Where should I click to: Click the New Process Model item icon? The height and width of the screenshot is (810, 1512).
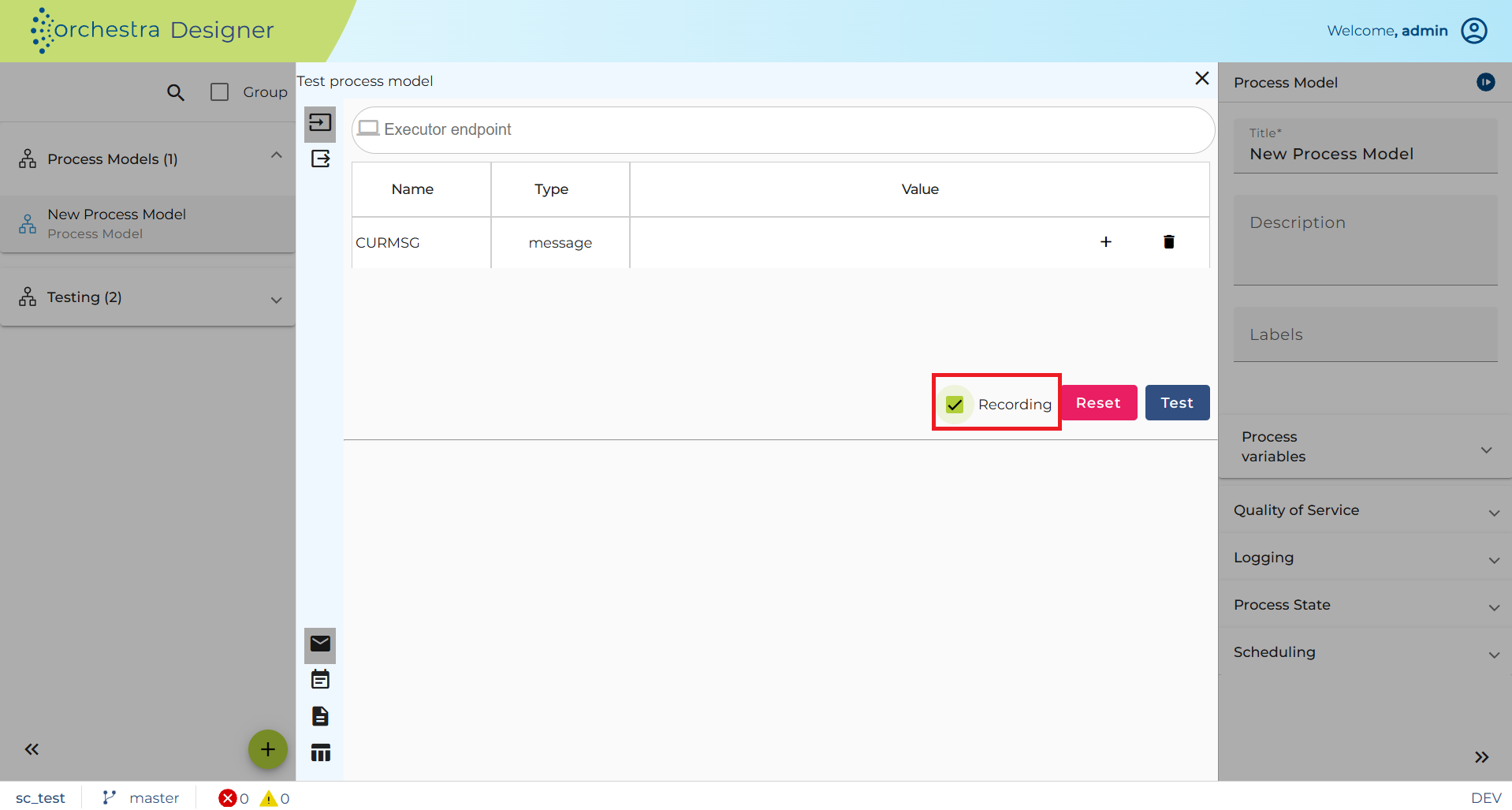[28, 224]
